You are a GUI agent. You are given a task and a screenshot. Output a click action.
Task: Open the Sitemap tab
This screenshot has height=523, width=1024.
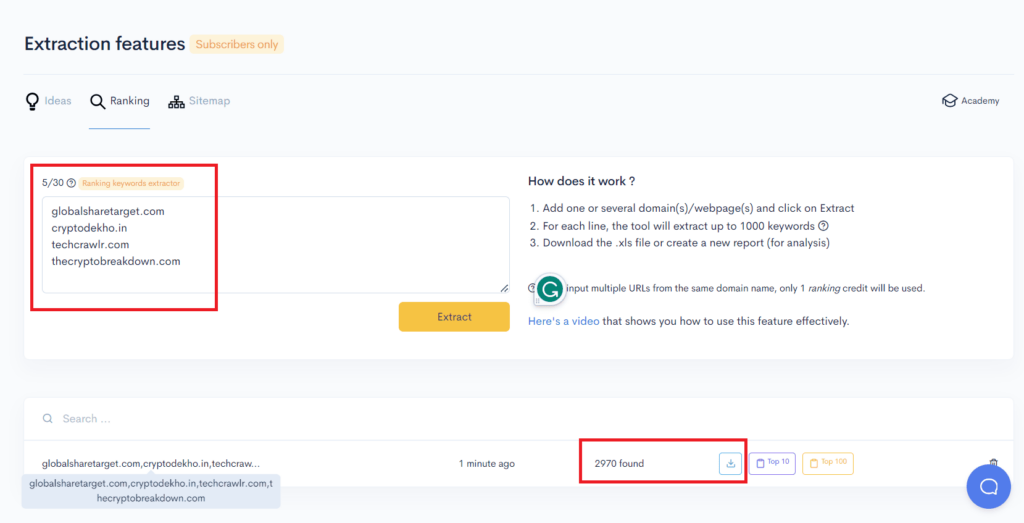[199, 101]
